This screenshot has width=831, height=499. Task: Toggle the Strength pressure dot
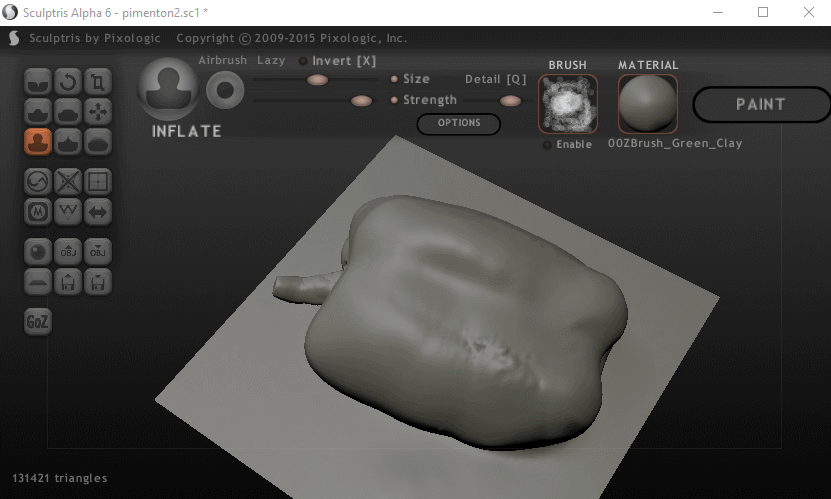coord(394,100)
